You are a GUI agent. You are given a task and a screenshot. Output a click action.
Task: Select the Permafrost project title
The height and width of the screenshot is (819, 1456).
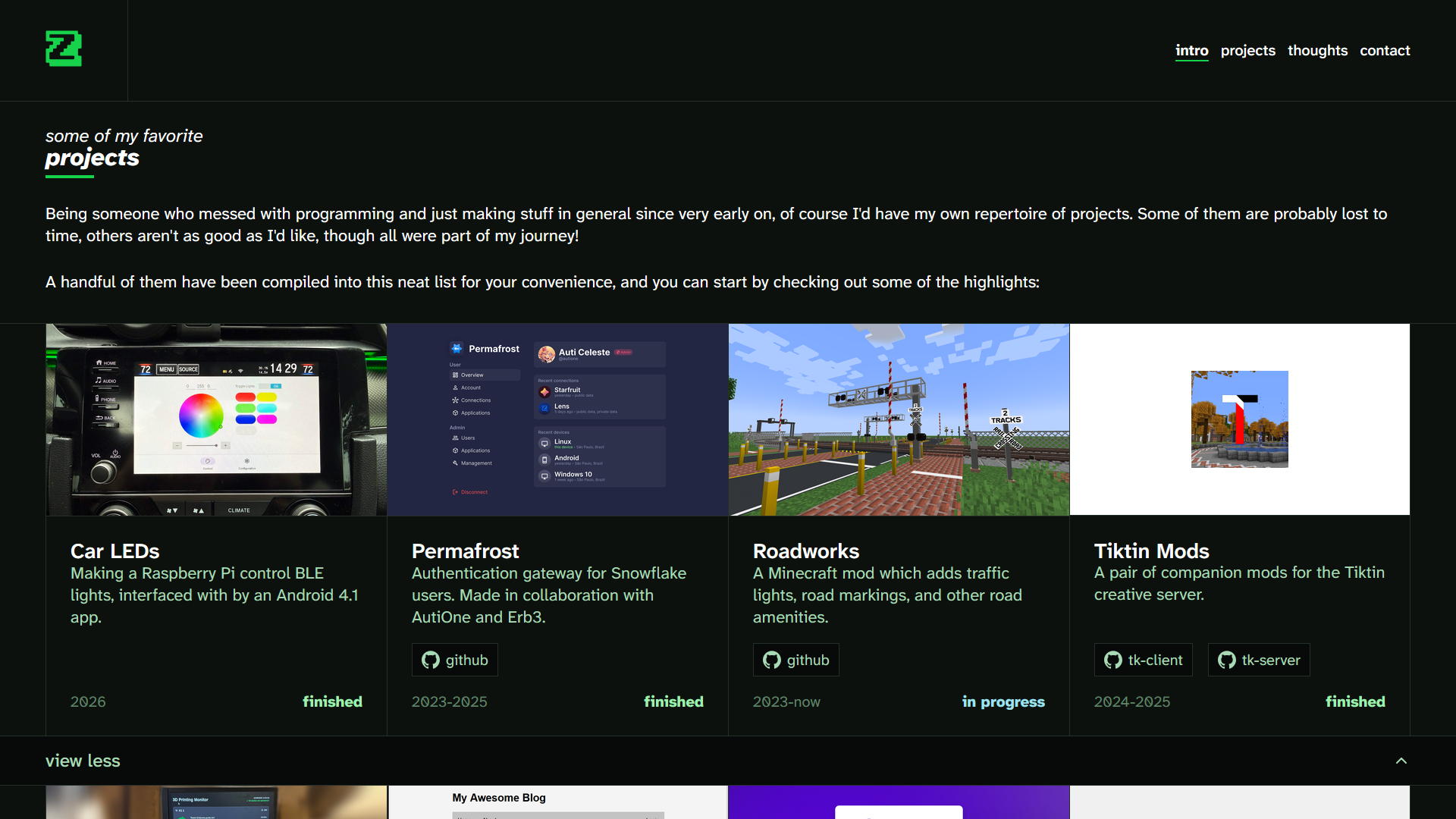466,551
